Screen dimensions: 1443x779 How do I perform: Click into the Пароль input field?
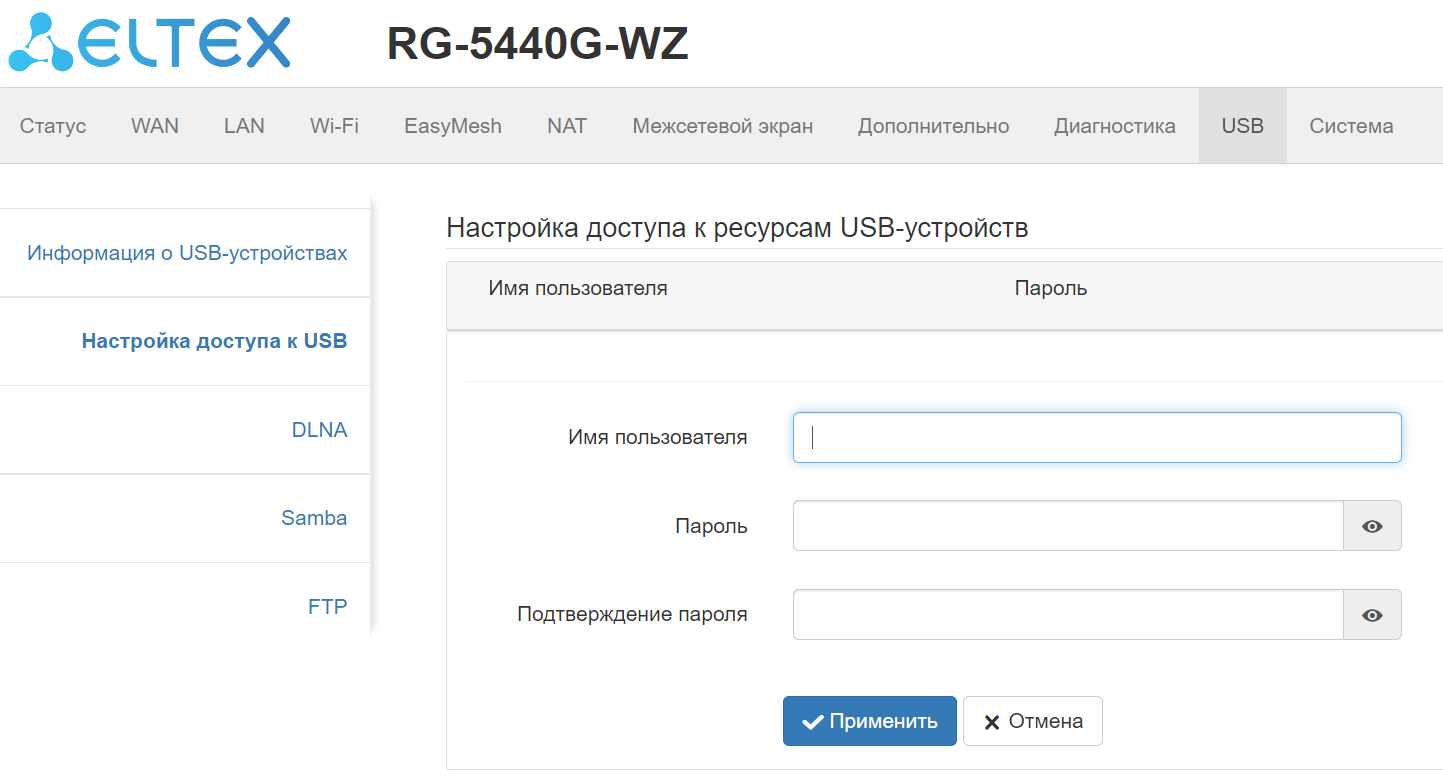tap(1067, 526)
